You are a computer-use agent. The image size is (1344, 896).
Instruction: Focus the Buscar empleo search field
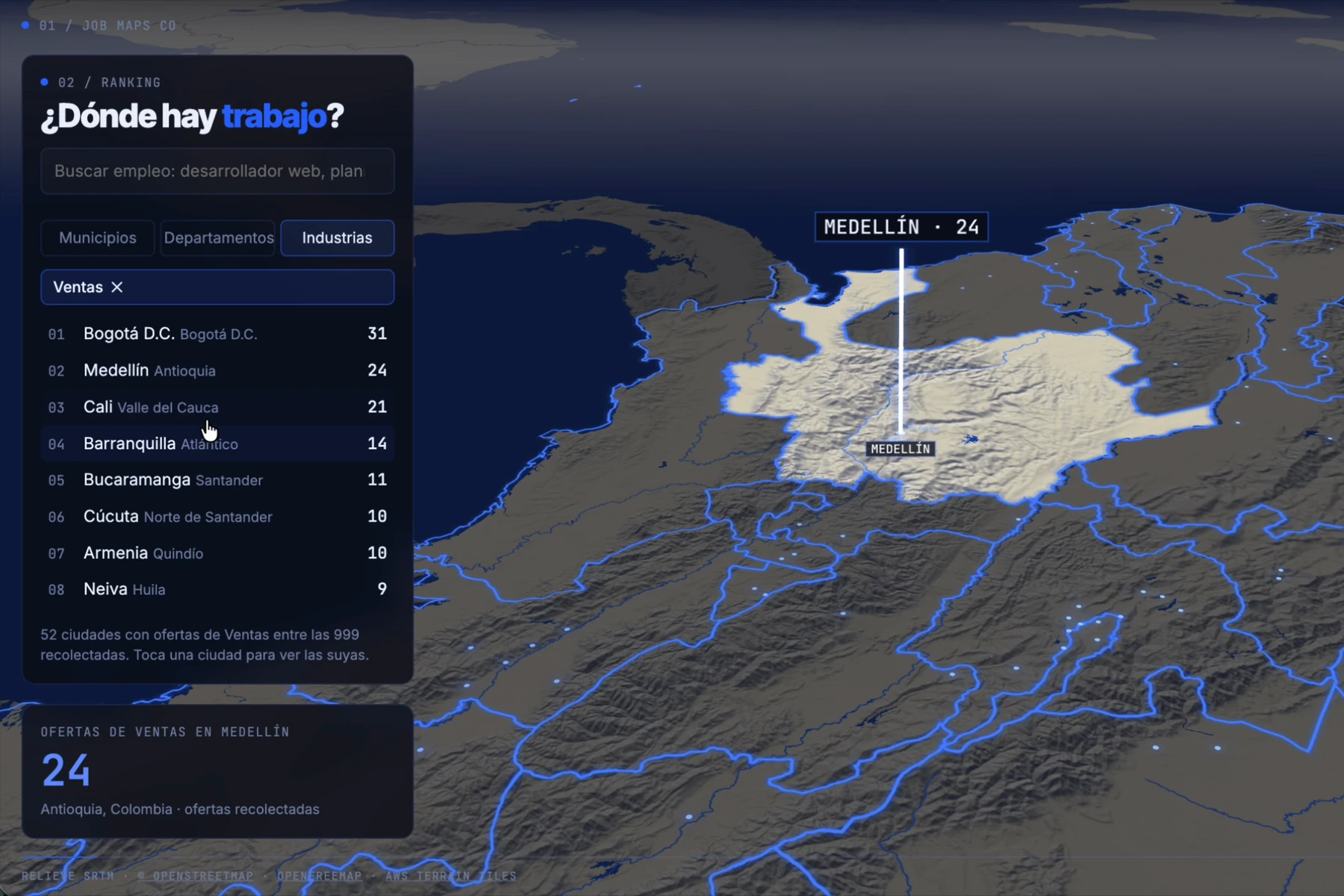(x=217, y=171)
